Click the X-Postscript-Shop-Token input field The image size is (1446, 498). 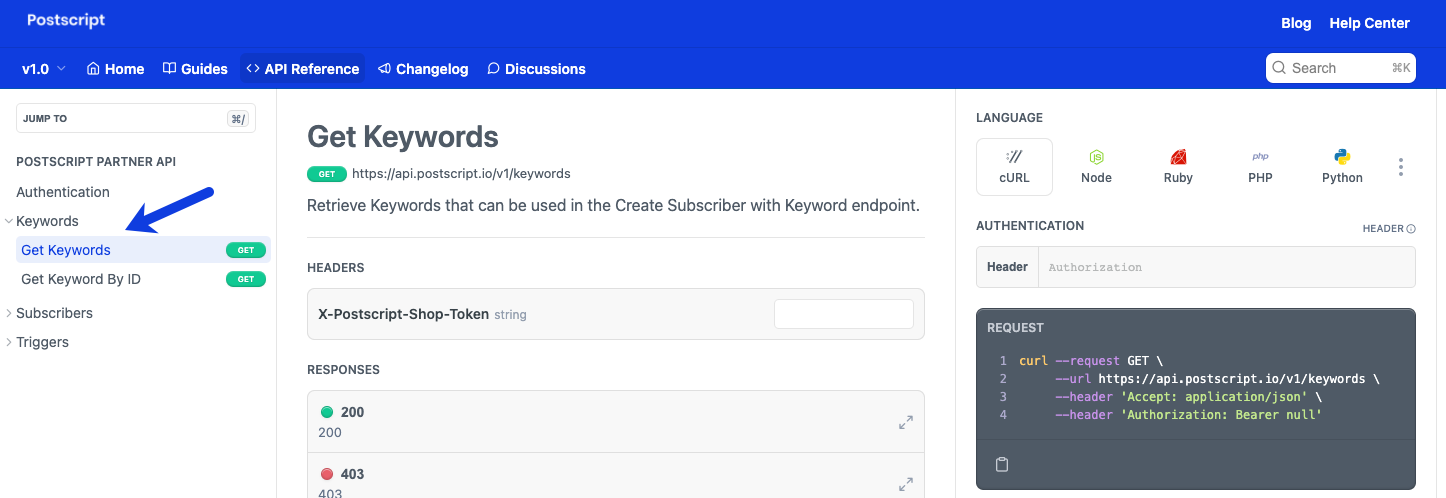pyautogui.click(x=843, y=314)
